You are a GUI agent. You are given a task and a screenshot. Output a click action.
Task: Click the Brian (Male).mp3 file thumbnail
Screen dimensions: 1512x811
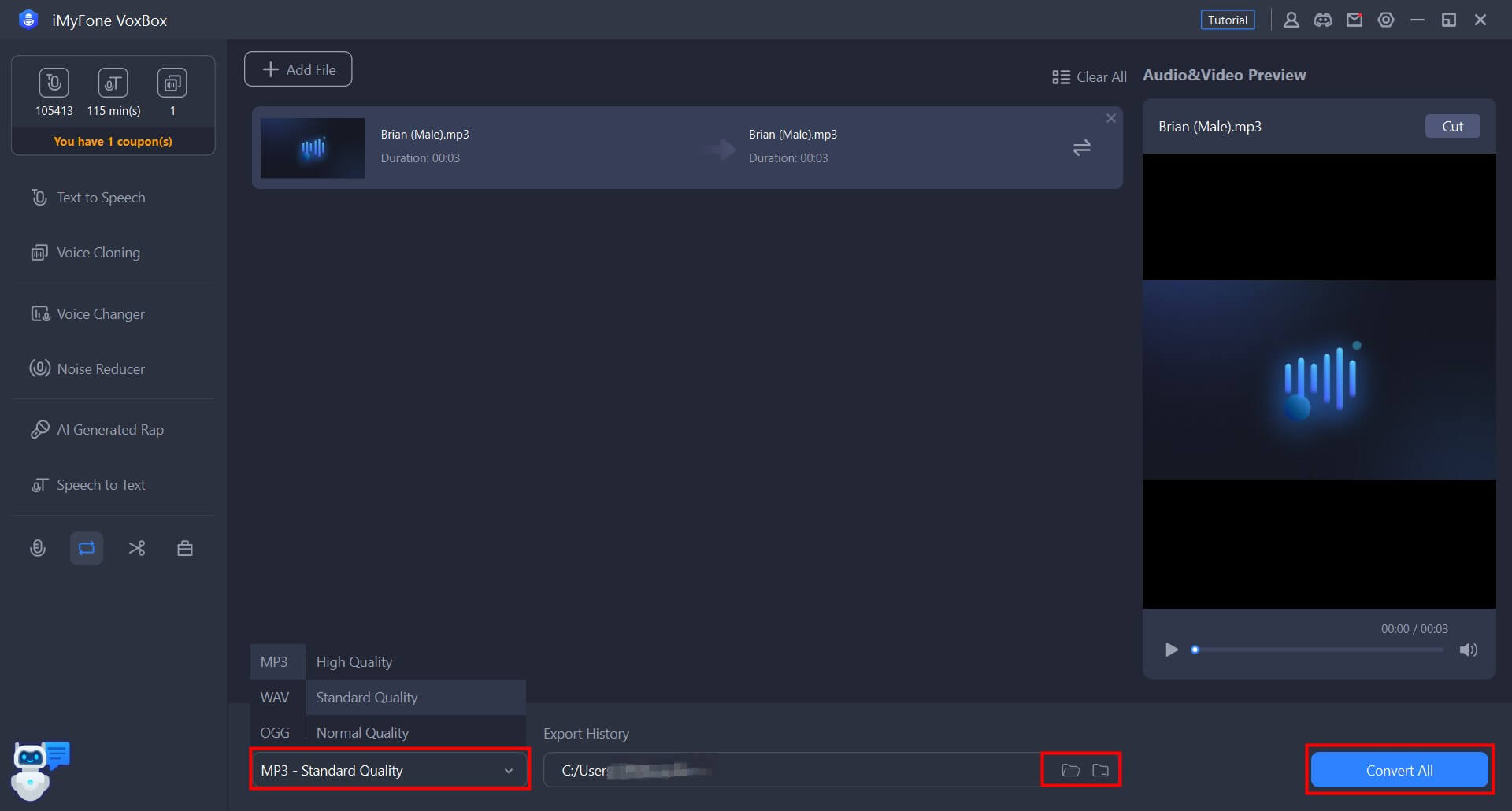pos(313,148)
